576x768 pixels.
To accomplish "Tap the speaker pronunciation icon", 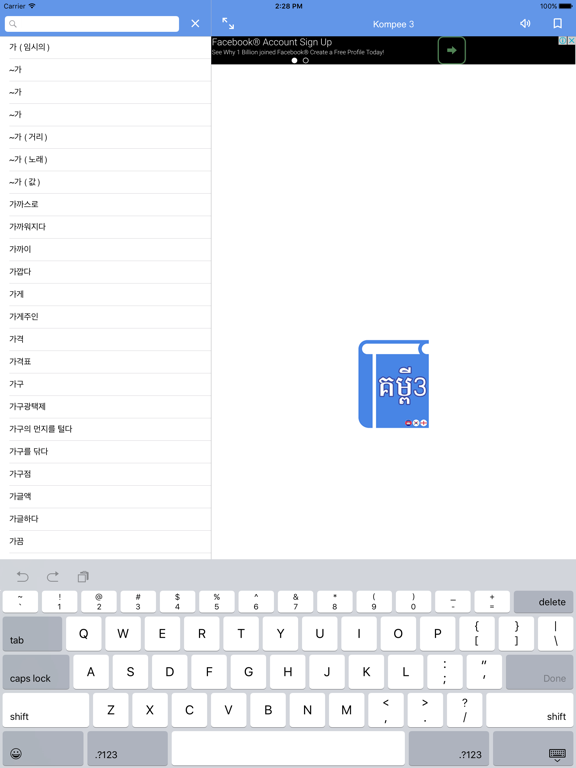I will click(525, 24).
